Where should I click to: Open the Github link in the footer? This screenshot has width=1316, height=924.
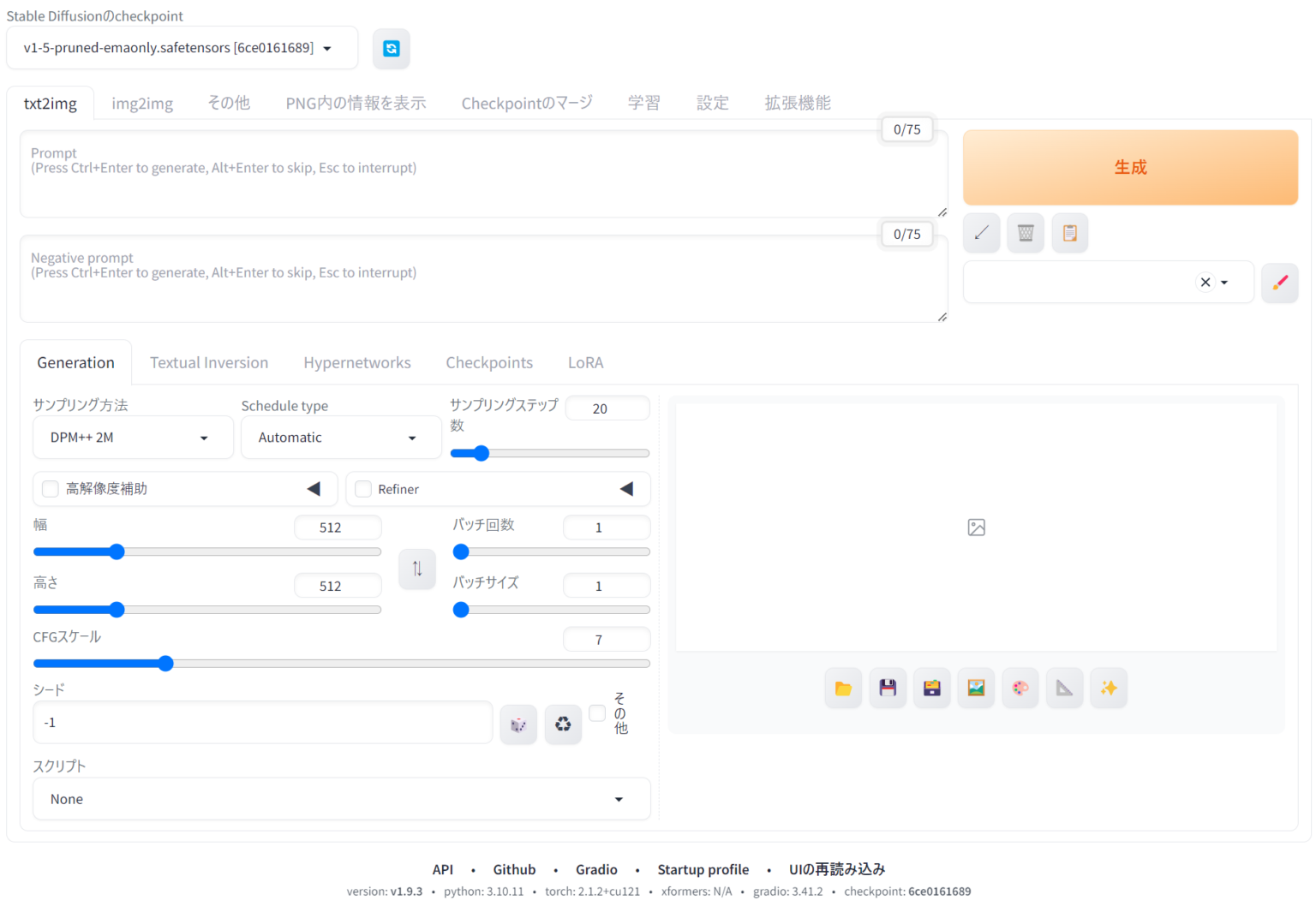pos(514,869)
